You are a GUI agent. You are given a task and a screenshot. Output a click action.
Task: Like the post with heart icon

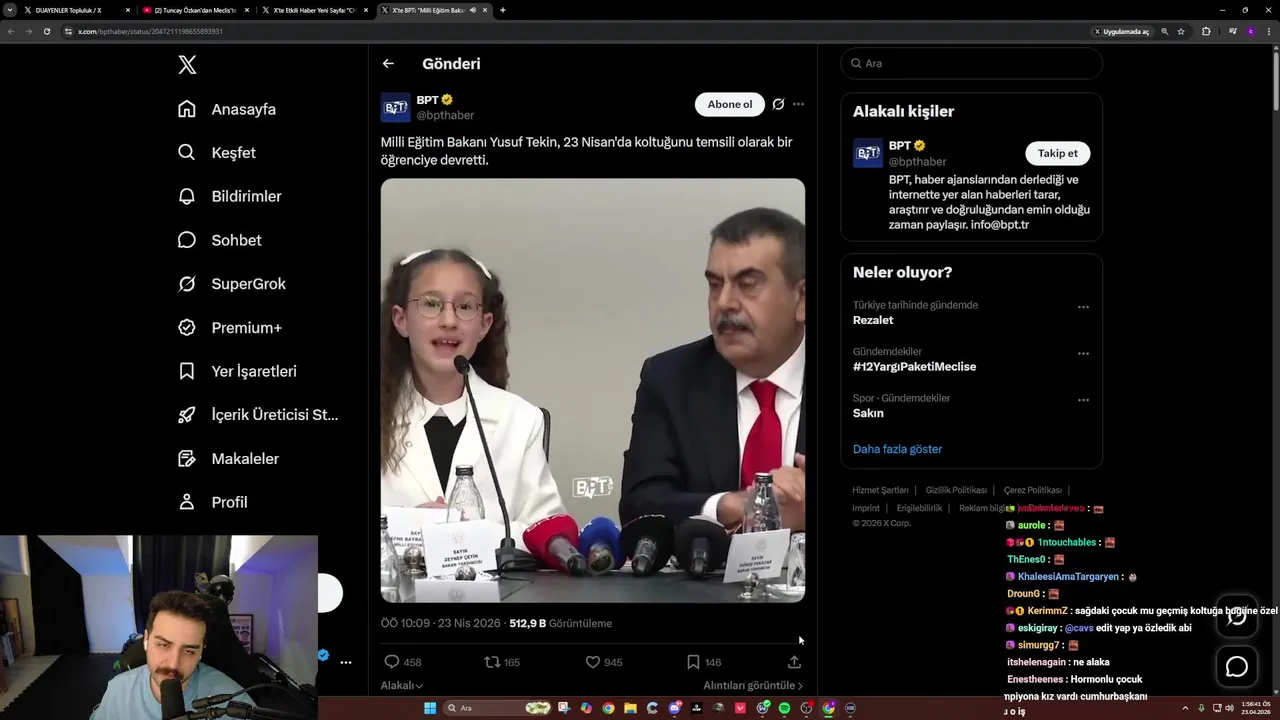pos(592,662)
